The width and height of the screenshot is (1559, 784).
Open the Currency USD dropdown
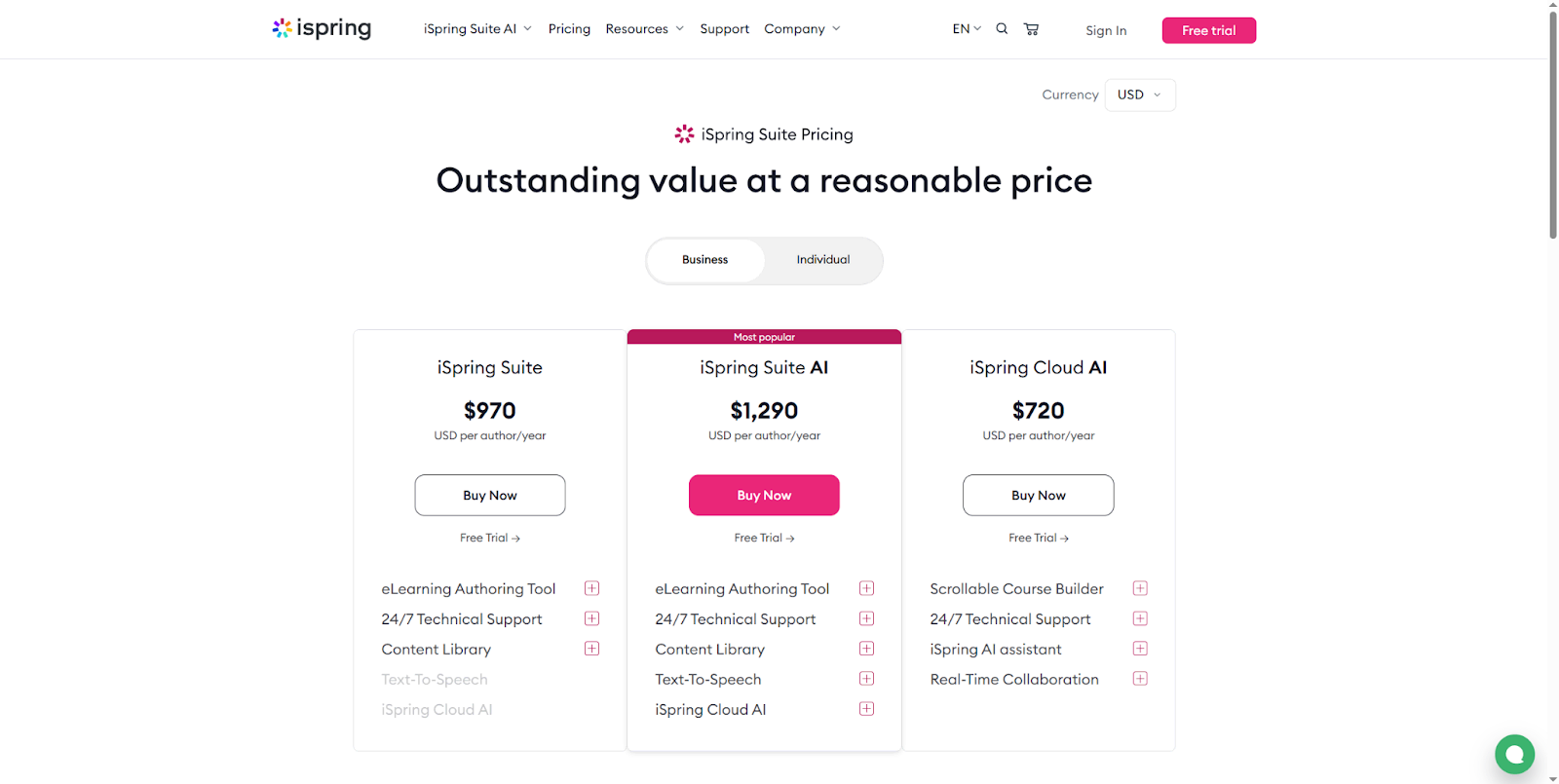1139,94
